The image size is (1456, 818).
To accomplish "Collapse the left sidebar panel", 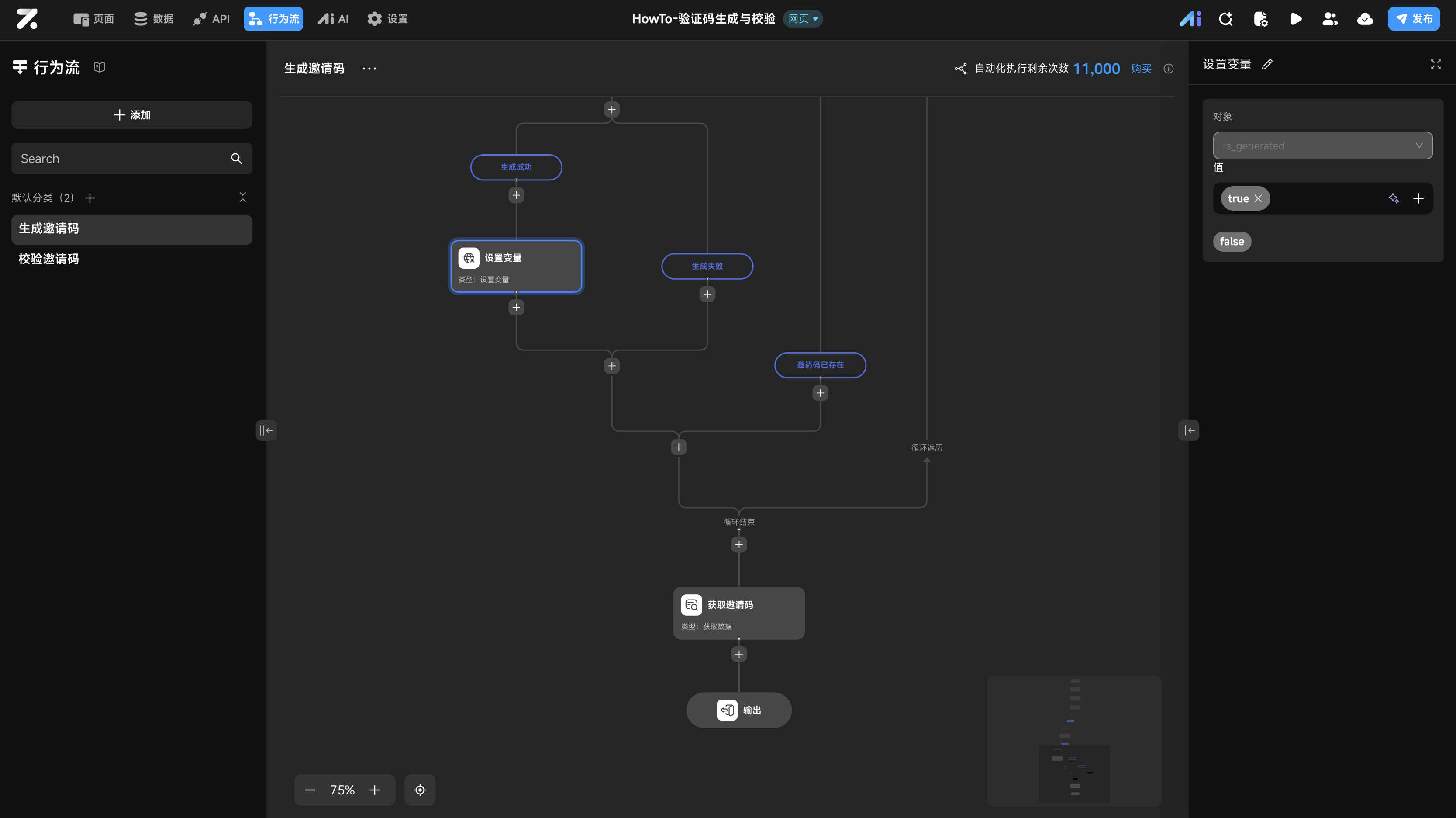I will (266, 430).
